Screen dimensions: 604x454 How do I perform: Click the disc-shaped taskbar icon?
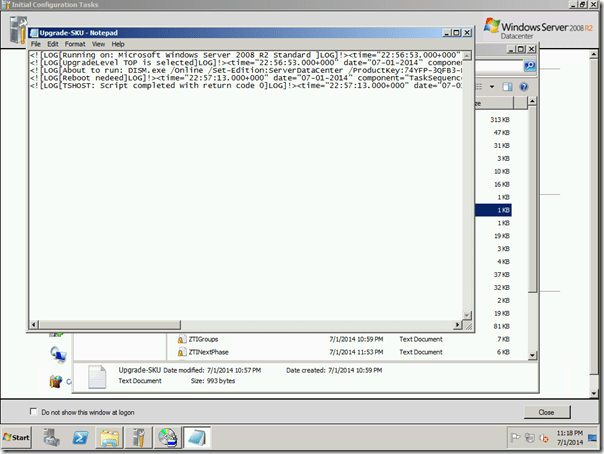[167, 439]
